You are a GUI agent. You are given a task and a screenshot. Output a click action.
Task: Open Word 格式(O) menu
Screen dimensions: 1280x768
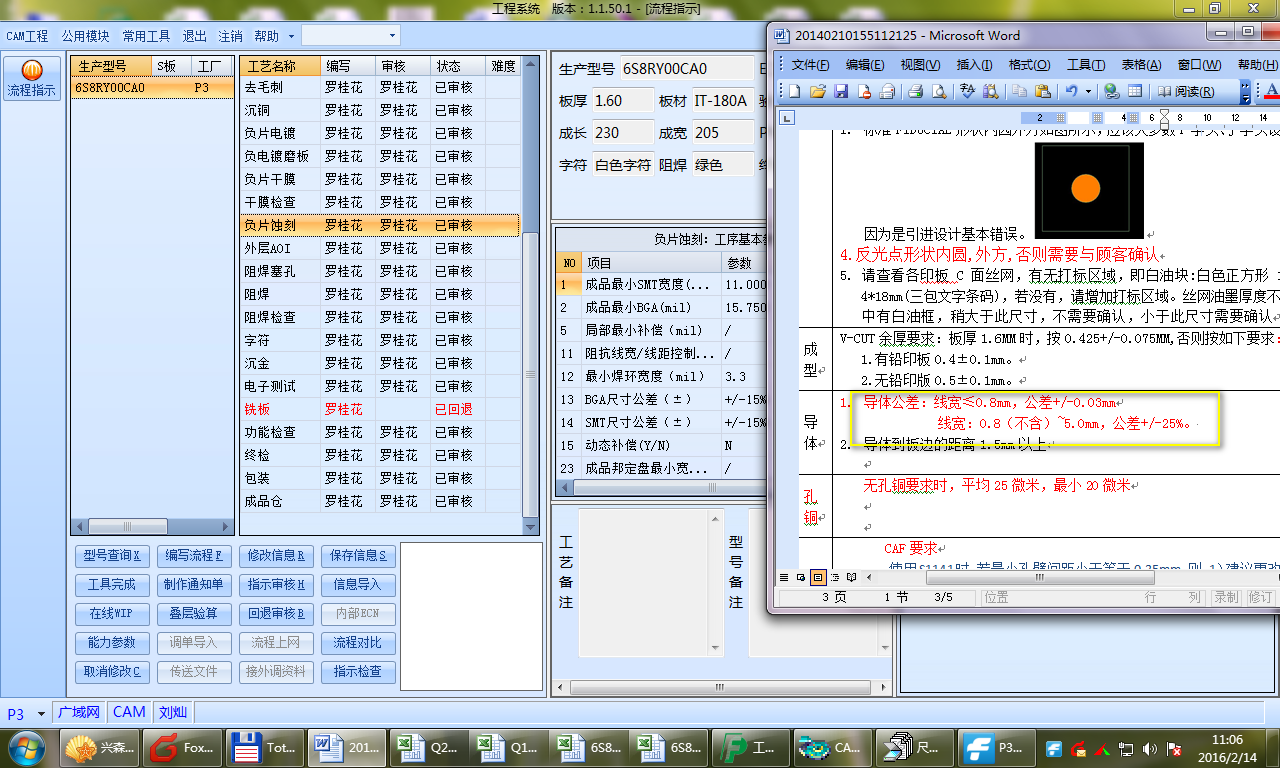point(1029,65)
